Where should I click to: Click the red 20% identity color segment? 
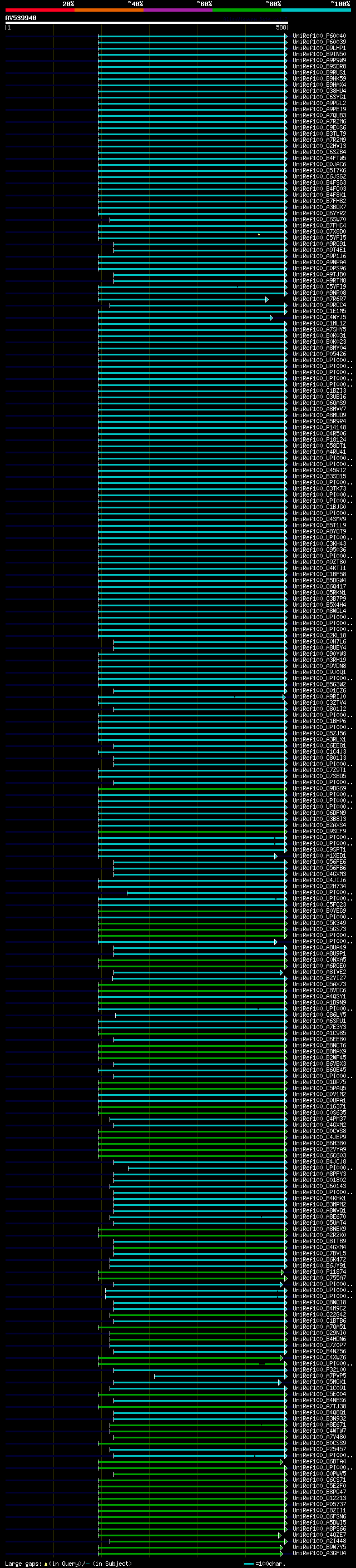(39, 10)
